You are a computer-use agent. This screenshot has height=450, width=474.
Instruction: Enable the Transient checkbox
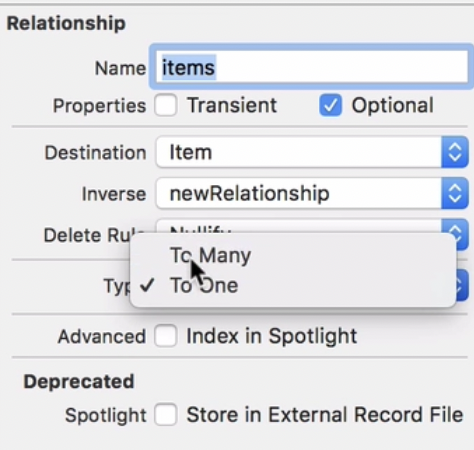pyautogui.click(x=165, y=105)
